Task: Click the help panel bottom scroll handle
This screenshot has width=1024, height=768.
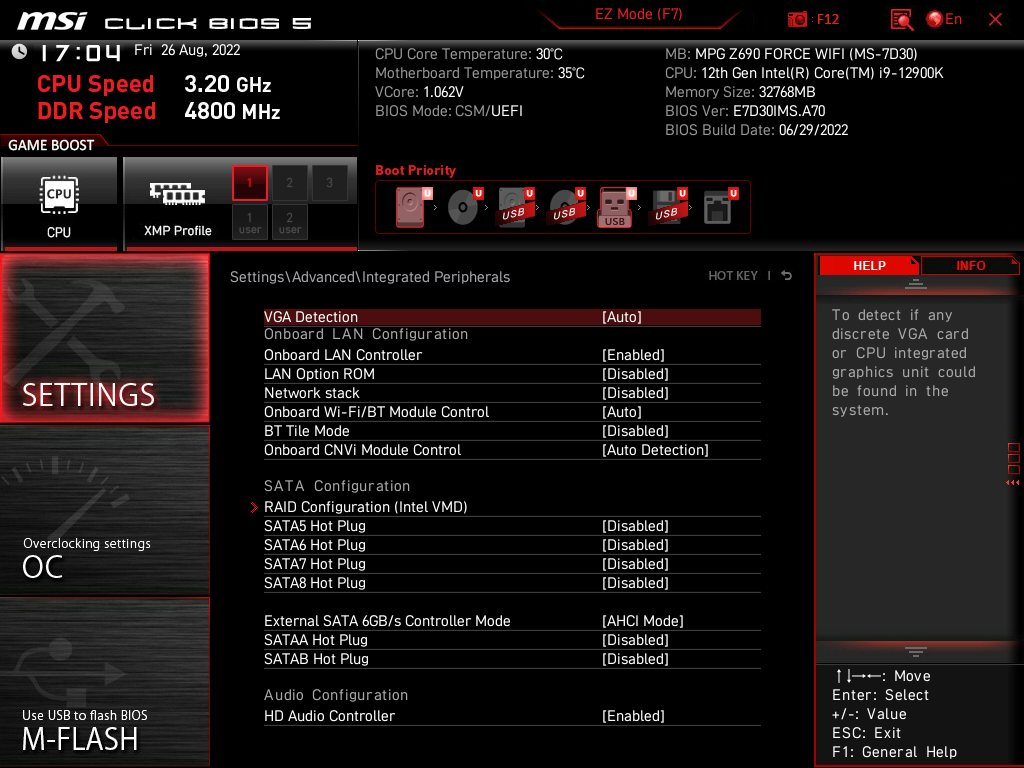Action: coord(916,652)
